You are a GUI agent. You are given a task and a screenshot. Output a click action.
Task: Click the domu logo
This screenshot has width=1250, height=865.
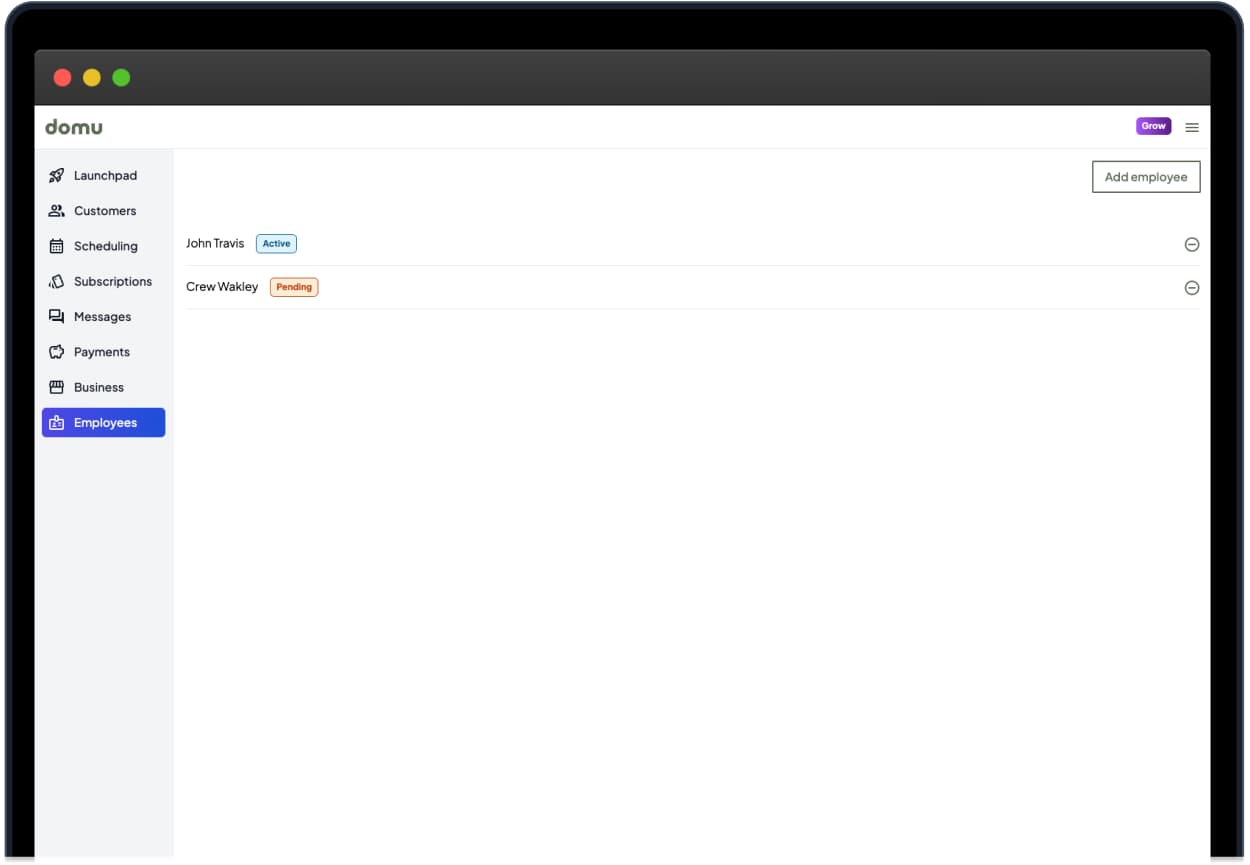tap(74, 127)
